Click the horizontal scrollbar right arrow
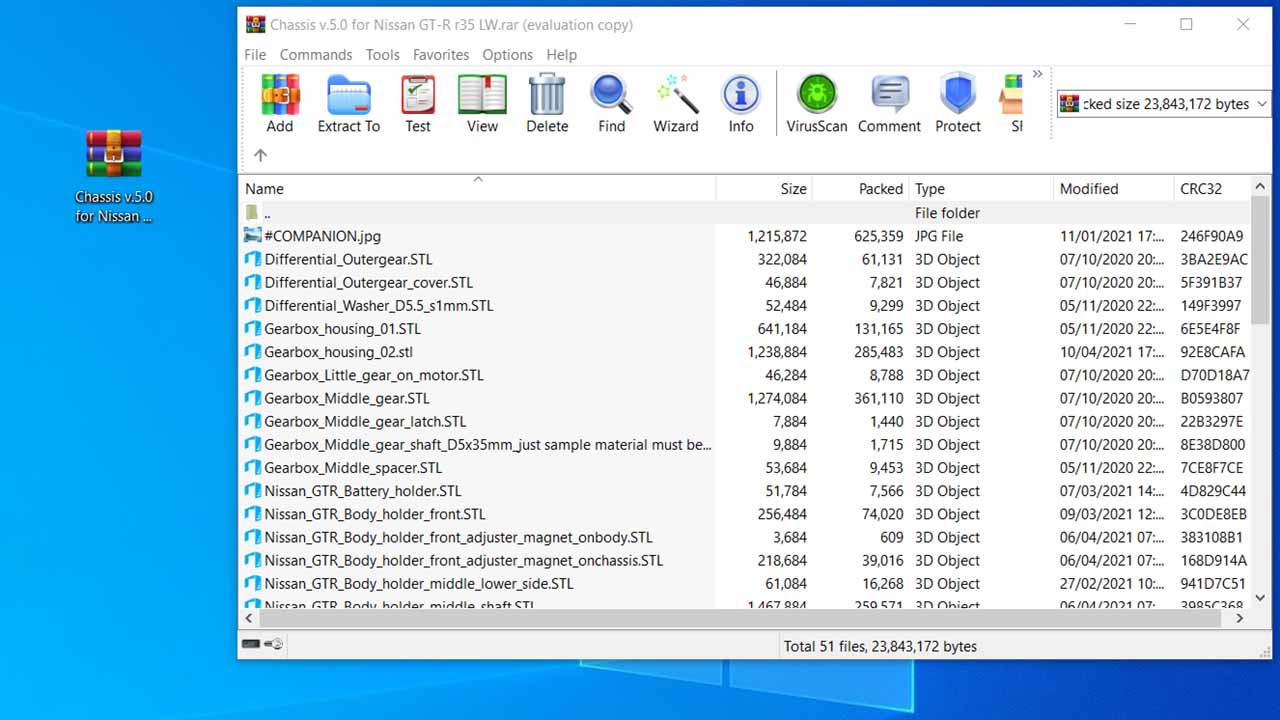Image resolution: width=1280 pixels, height=720 pixels. point(1240,618)
